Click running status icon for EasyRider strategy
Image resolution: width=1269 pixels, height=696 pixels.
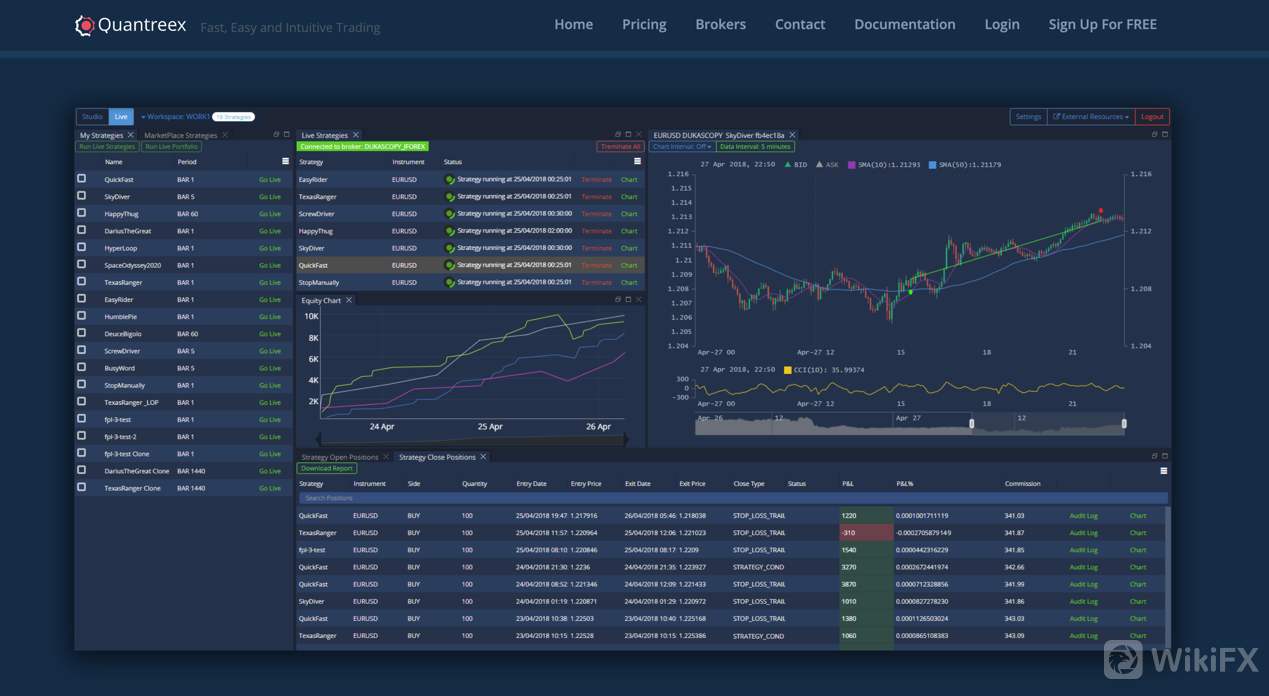tap(450, 180)
